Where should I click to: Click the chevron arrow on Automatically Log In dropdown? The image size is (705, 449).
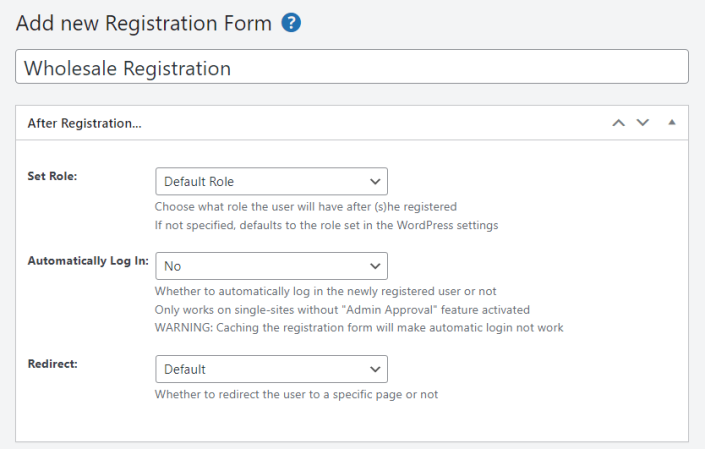pos(375,267)
